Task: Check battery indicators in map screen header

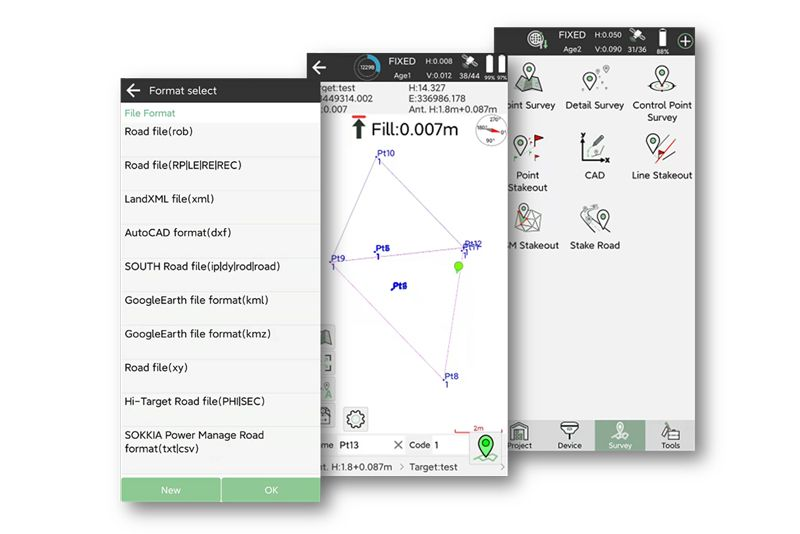Action: 495,67
